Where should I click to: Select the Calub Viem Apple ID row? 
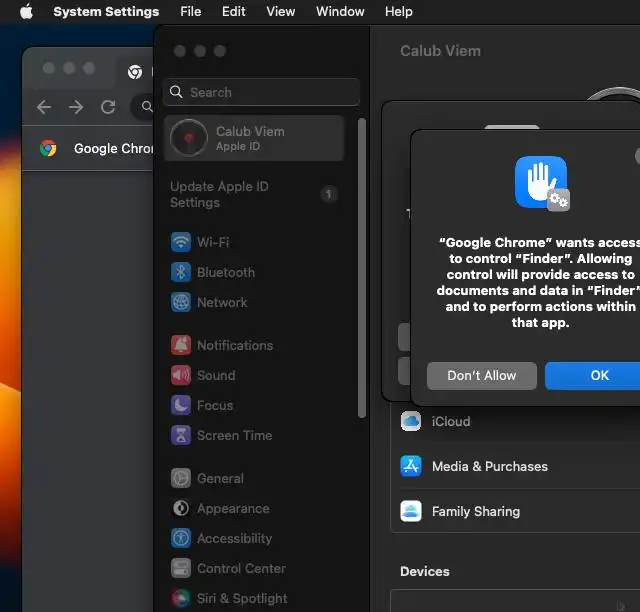point(254,138)
